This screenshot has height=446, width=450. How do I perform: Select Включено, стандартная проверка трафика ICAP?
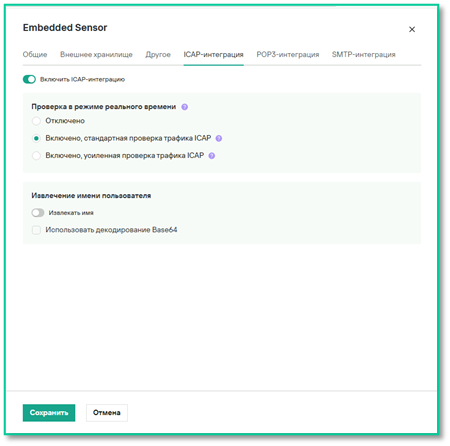pyautogui.click(x=36, y=138)
